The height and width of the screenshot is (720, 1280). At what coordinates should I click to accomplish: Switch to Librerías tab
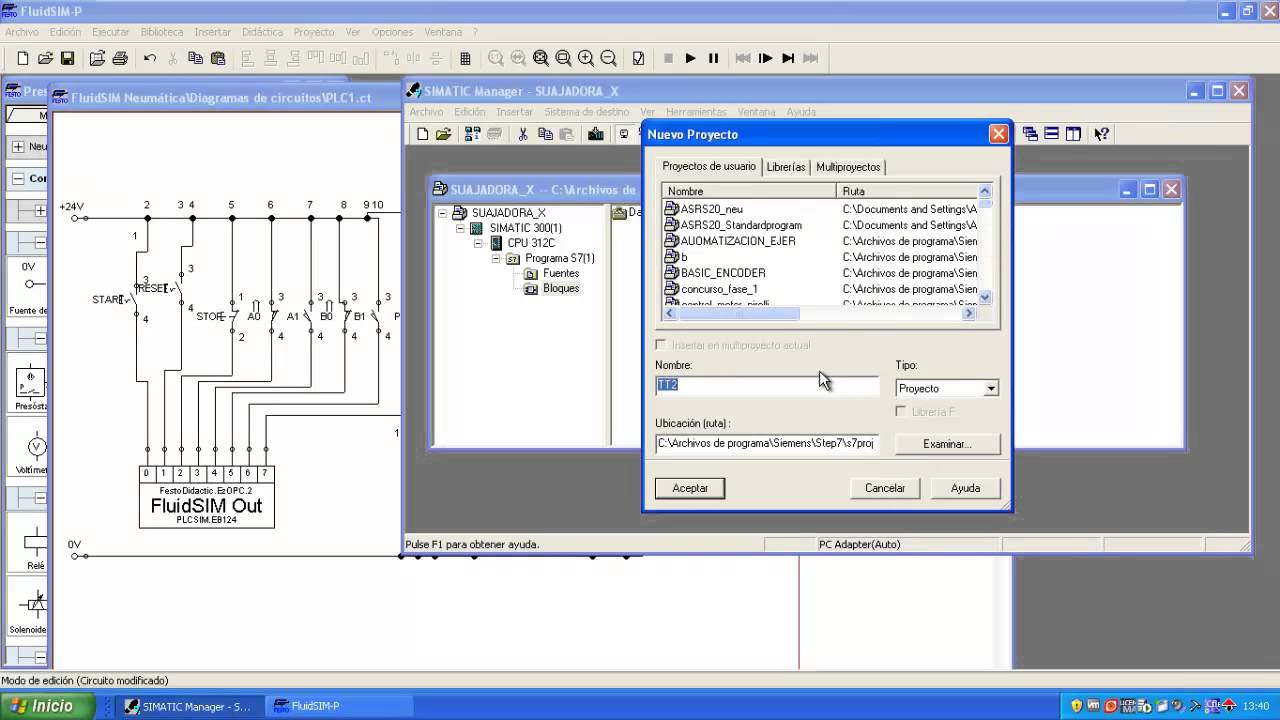(x=786, y=167)
